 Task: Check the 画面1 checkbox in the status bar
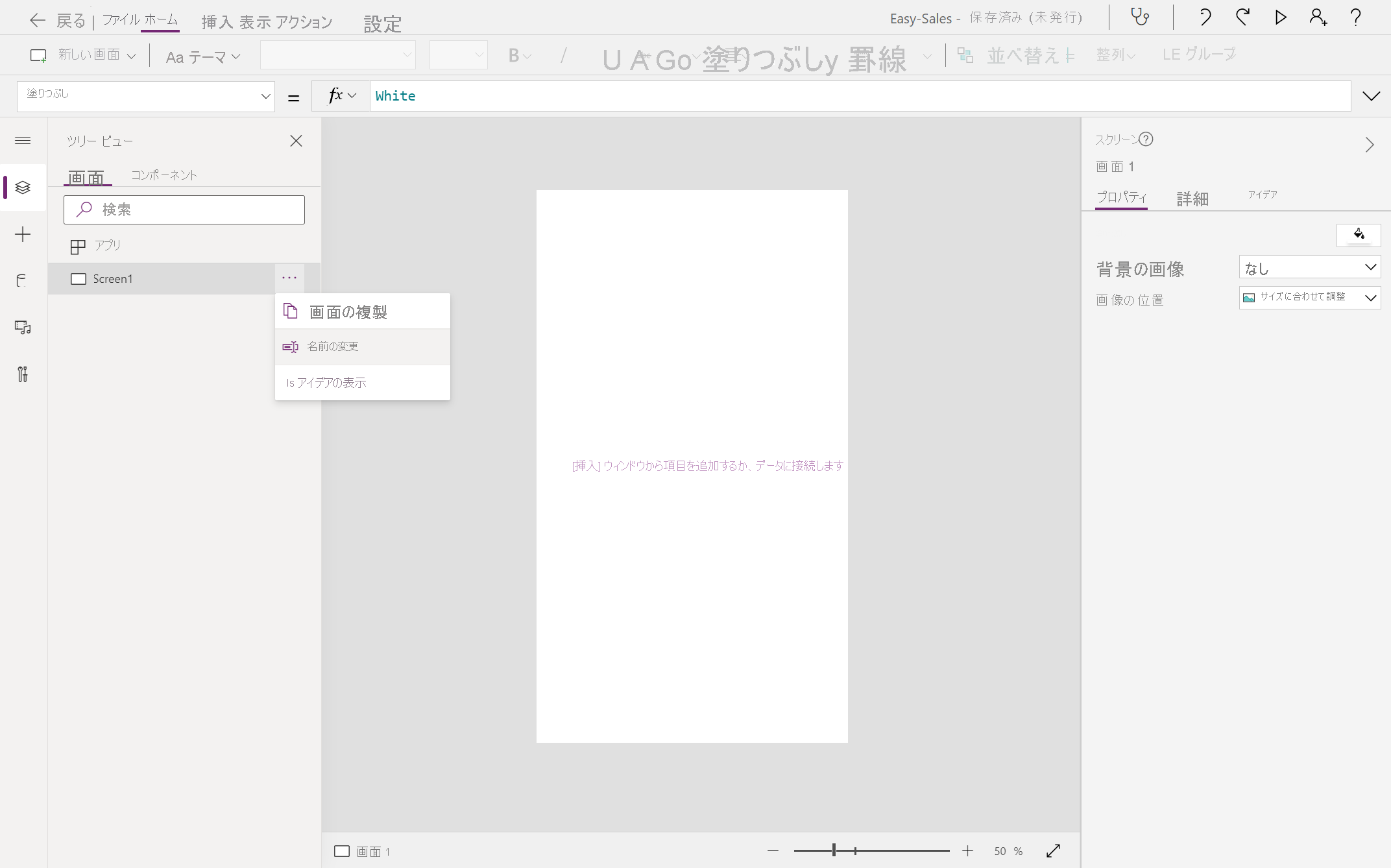(x=342, y=851)
